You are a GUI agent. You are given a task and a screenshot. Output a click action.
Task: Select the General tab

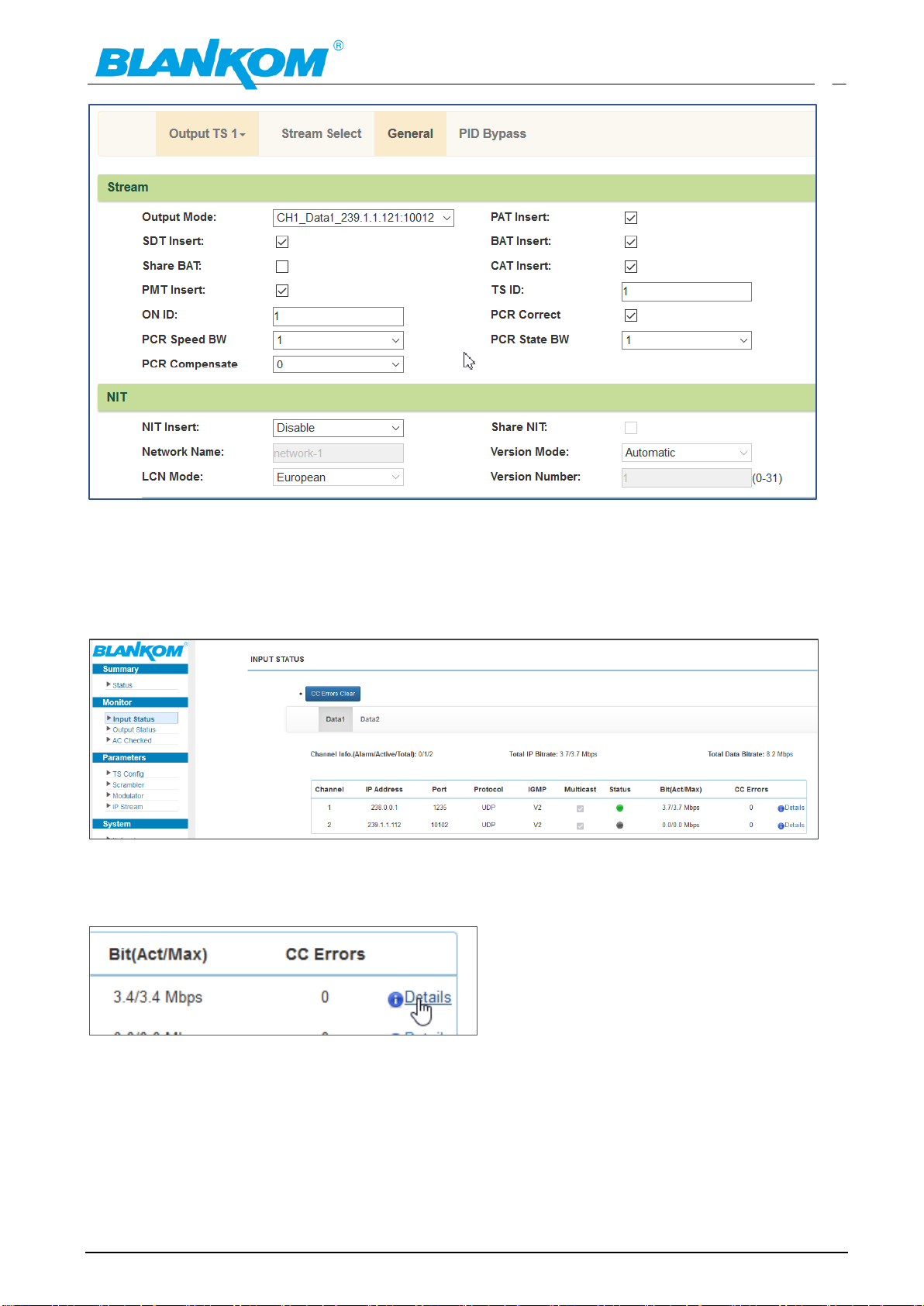[x=410, y=133]
